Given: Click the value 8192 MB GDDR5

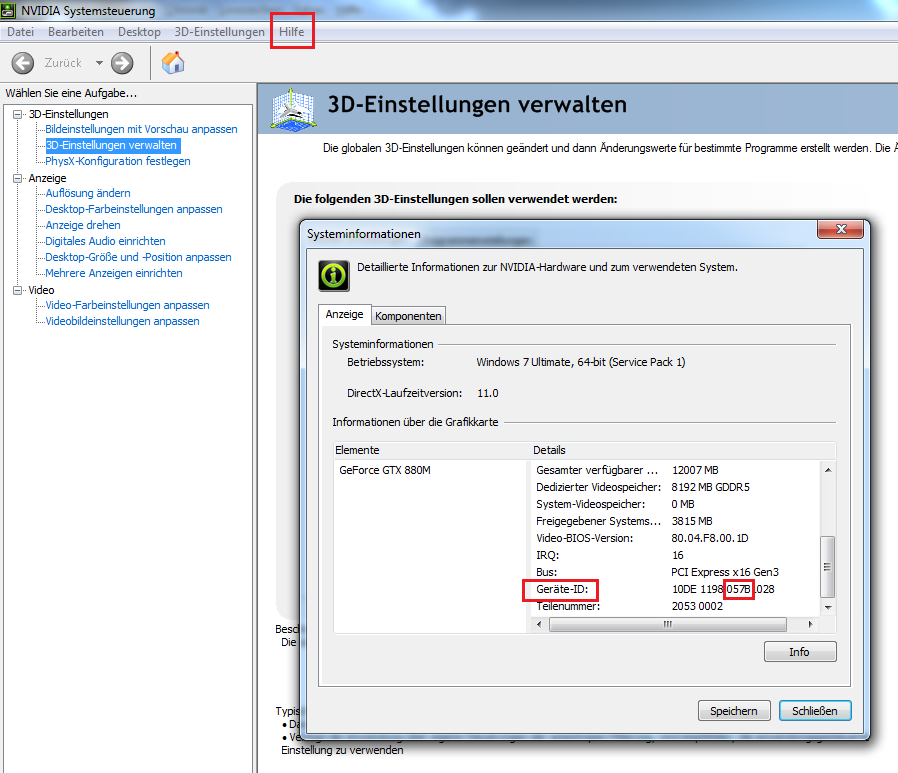Looking at the screenshot, I should coord(710,487).
